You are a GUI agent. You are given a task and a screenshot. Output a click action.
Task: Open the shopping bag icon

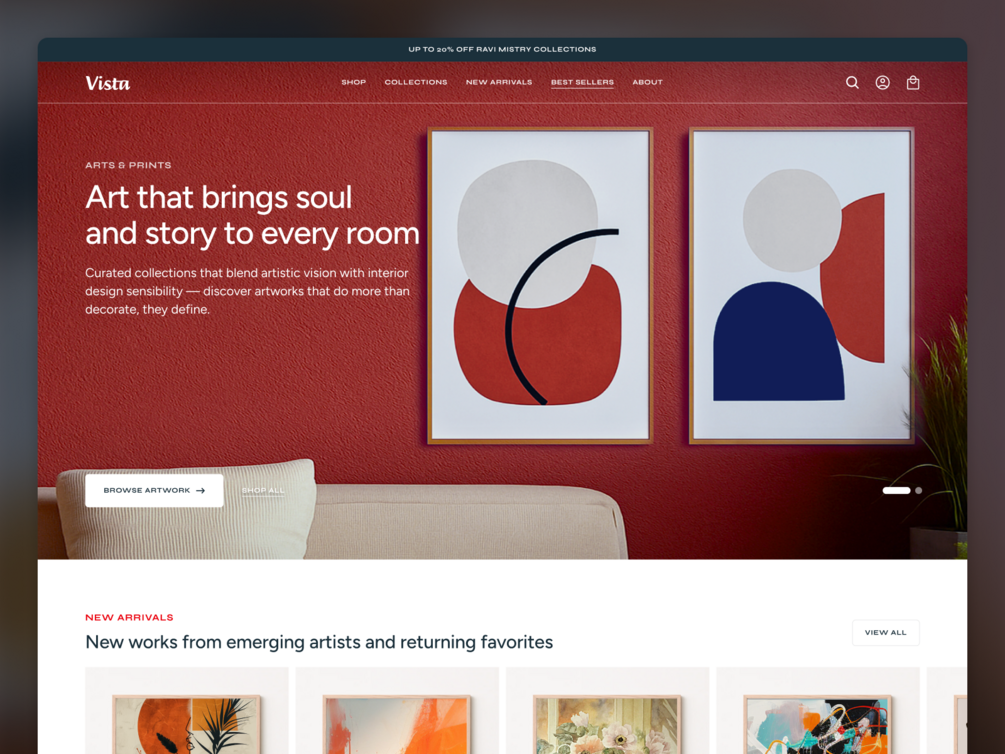point(913,83)
